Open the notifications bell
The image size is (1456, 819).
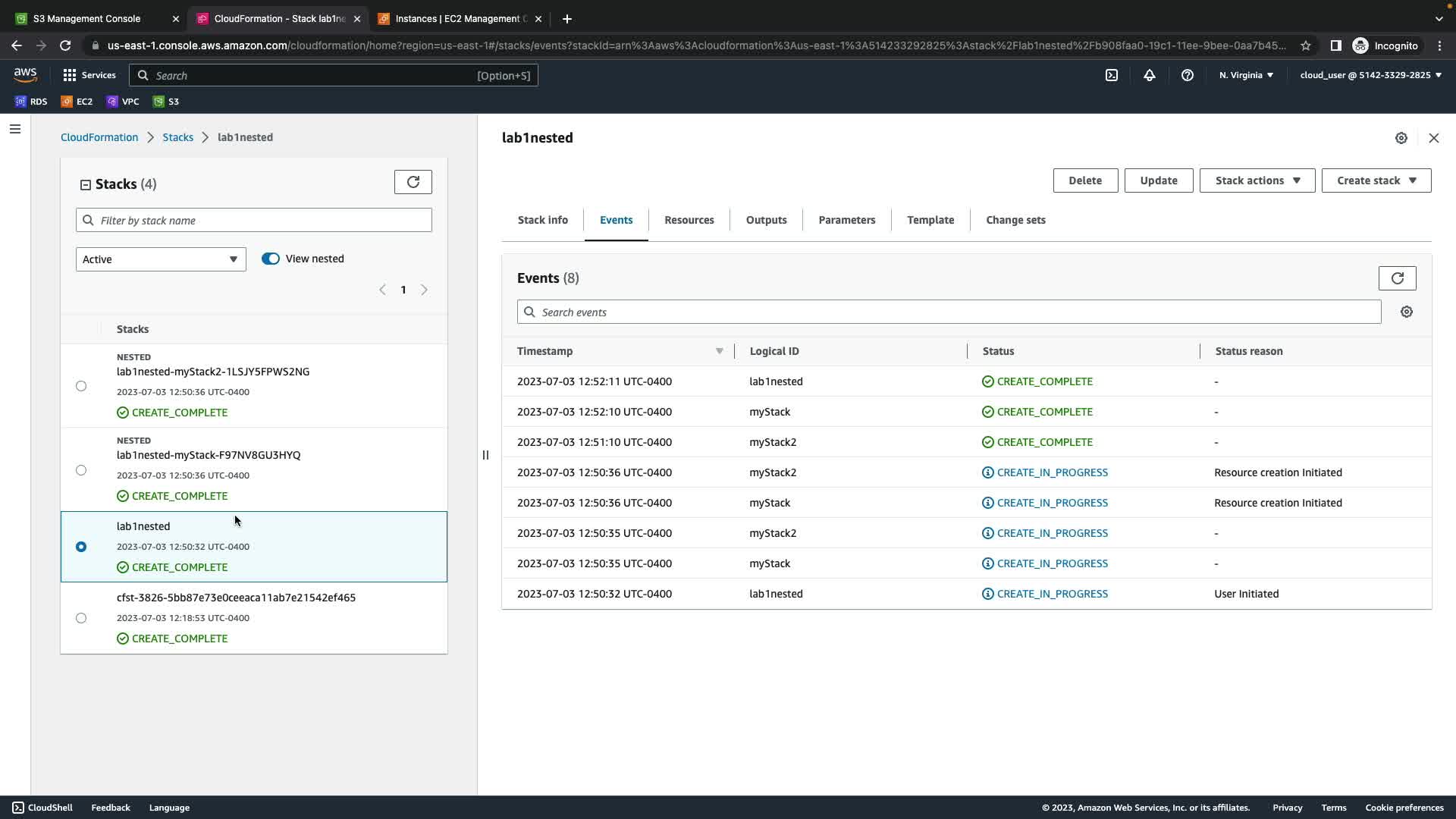click(1149, 75)
